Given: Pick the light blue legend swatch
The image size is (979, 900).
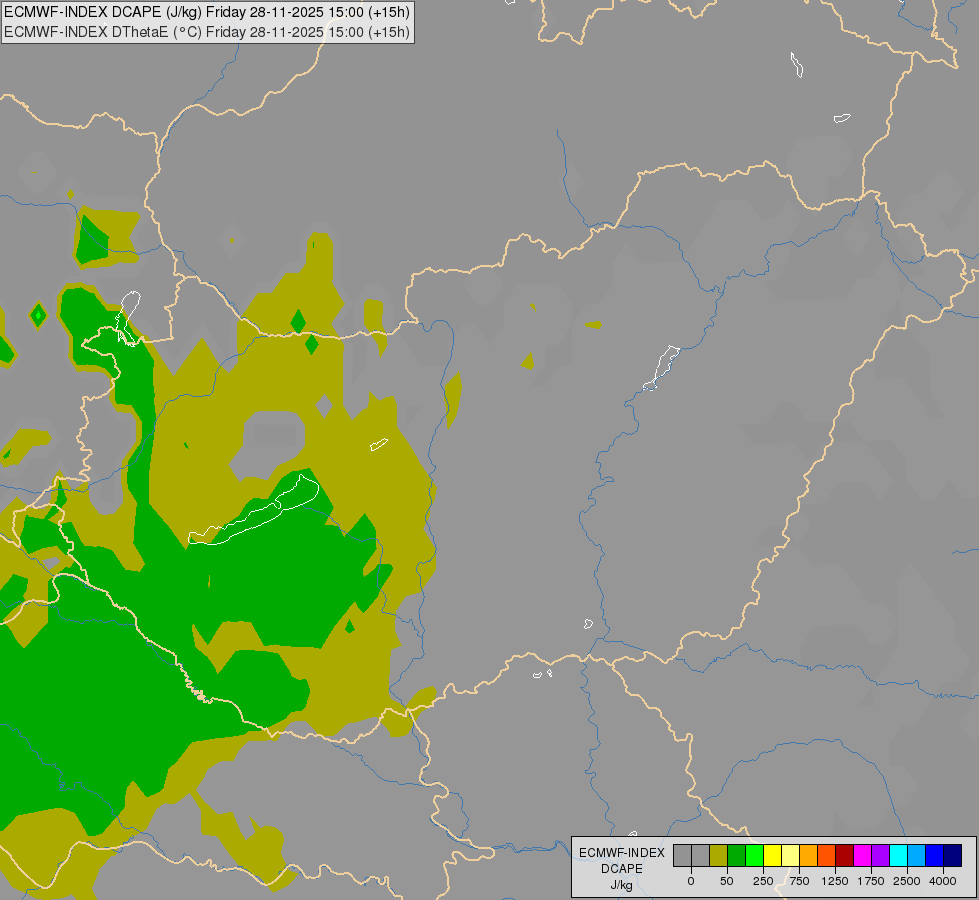Looking at the screenshot, I should pos(917,856).
